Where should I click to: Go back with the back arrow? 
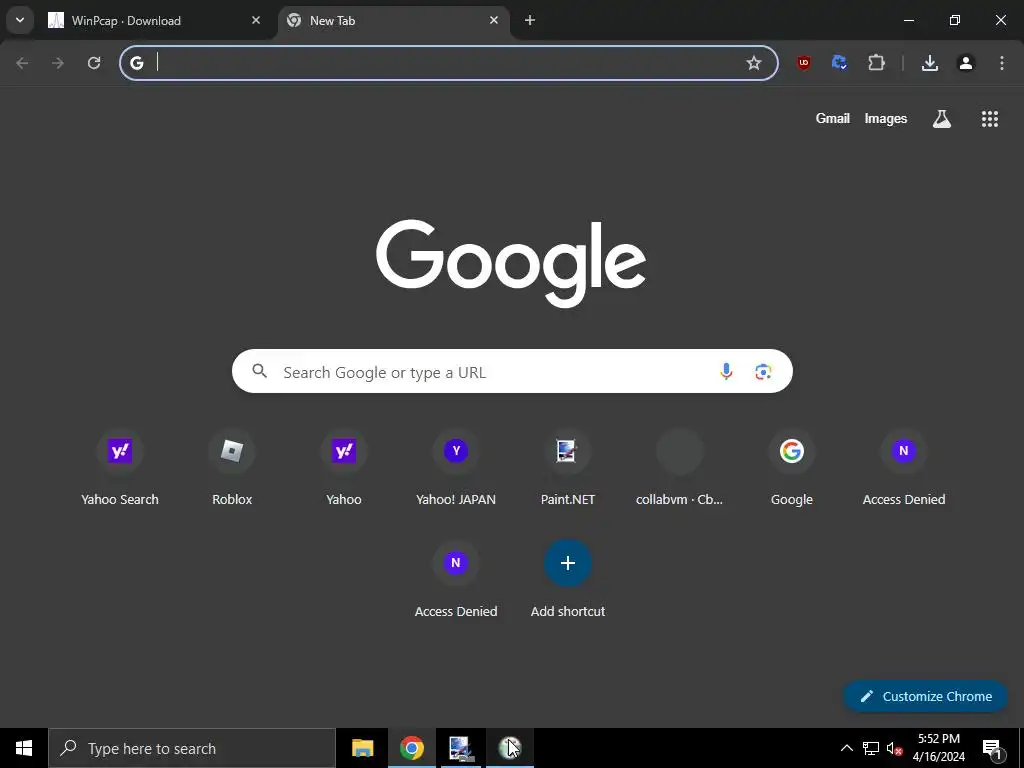pos(22,63)
